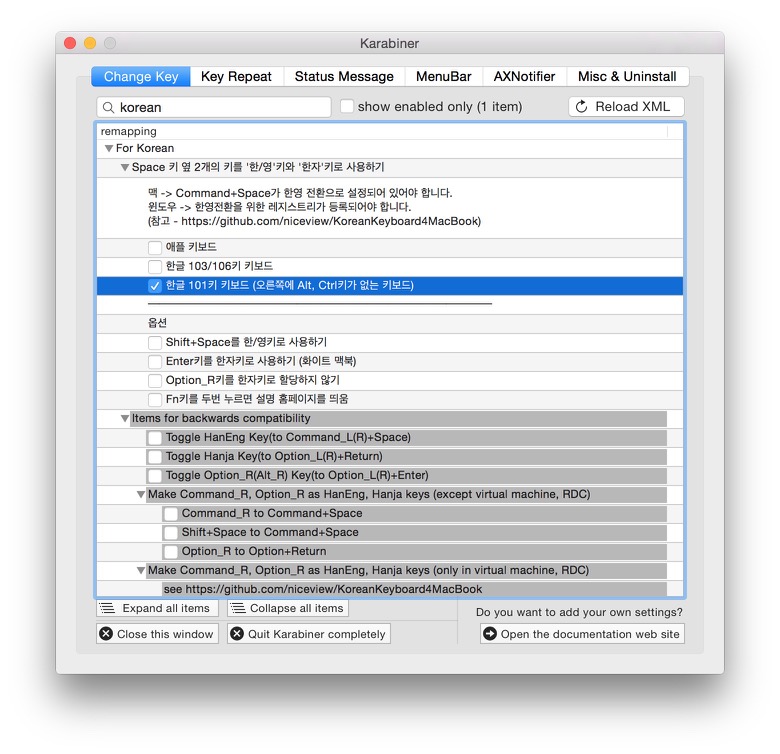Collapse the For Korean group
The width and height of the screenshot is (780, 754).
coord(108,148)
